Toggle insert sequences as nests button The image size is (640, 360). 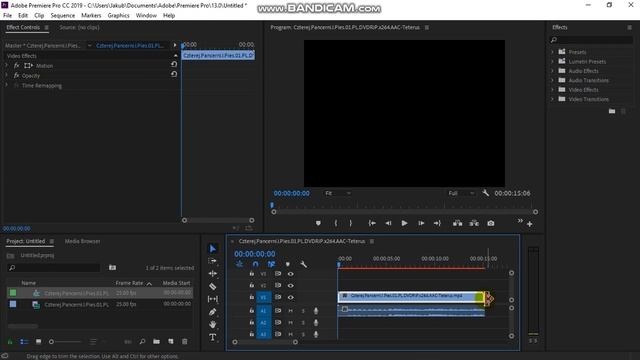[x=240, y=264]
